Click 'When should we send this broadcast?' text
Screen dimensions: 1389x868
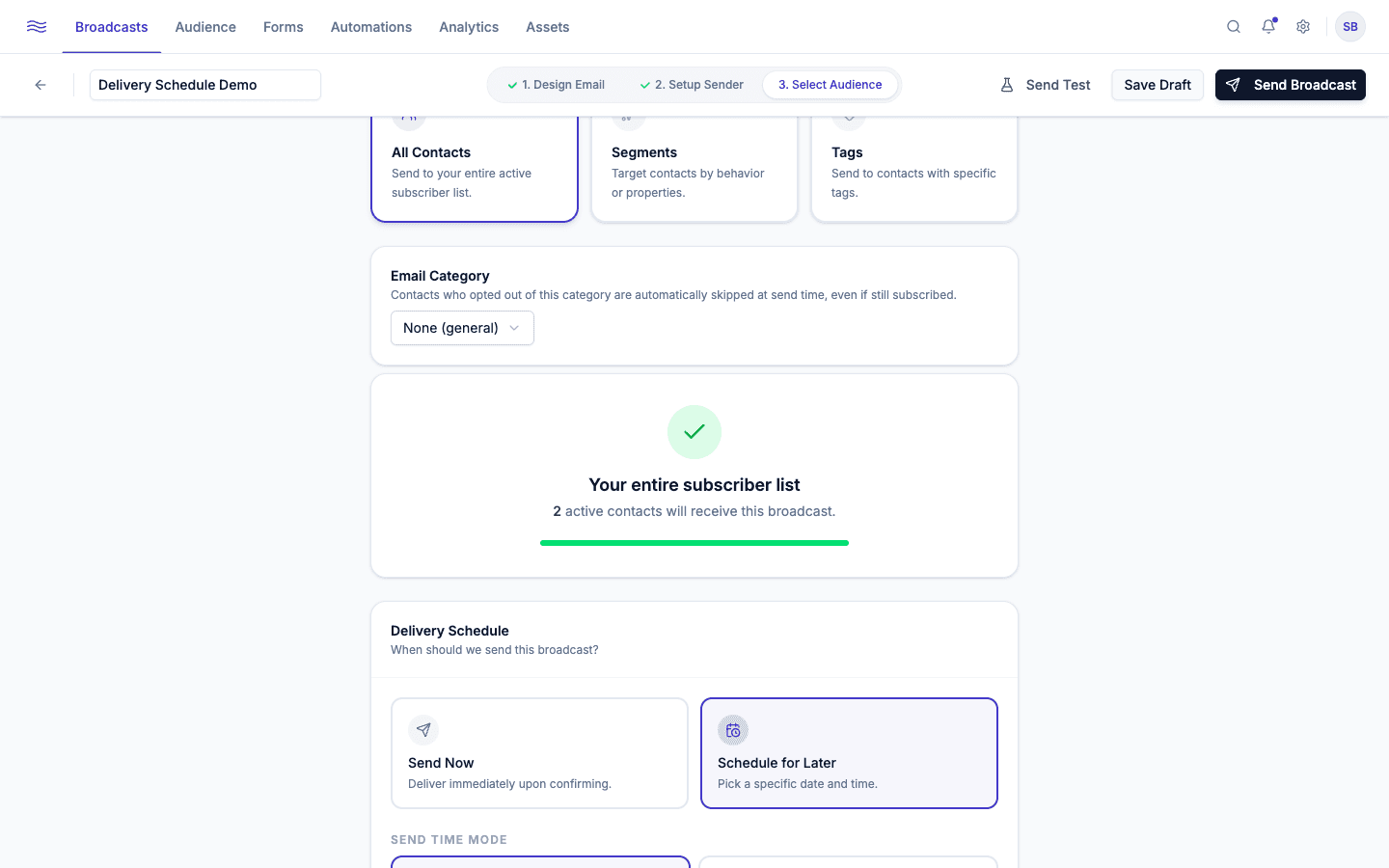click(x=495, y=650)
